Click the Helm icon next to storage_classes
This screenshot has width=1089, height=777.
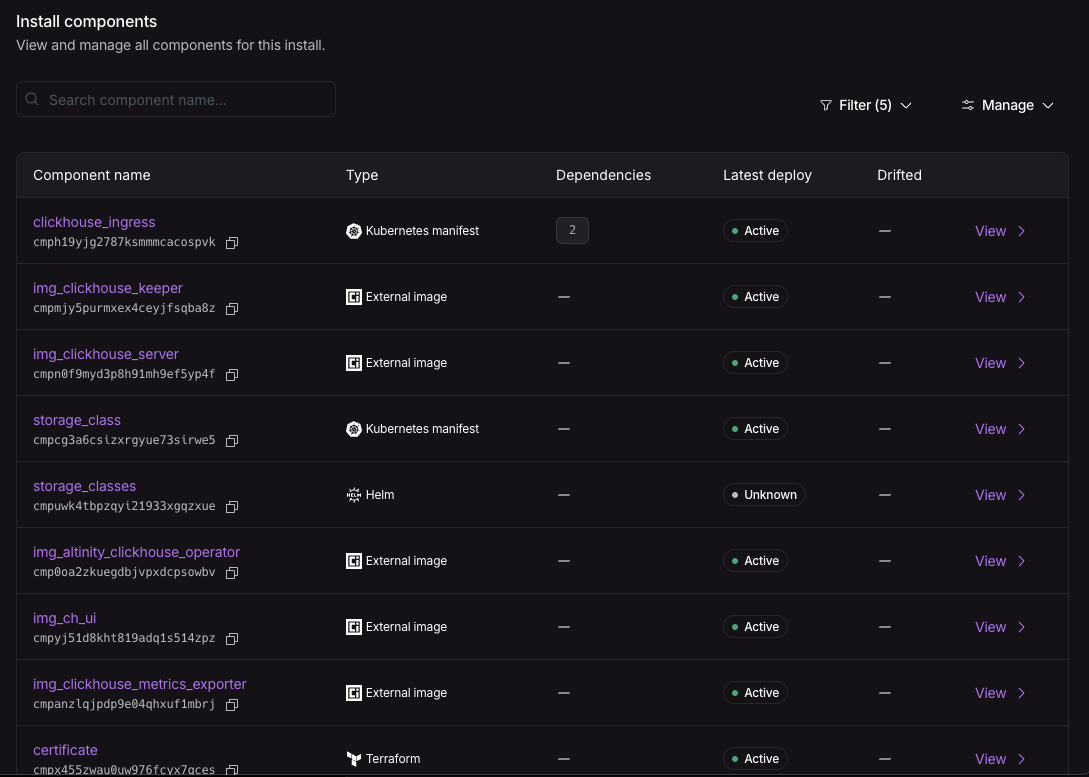(354, 494)
